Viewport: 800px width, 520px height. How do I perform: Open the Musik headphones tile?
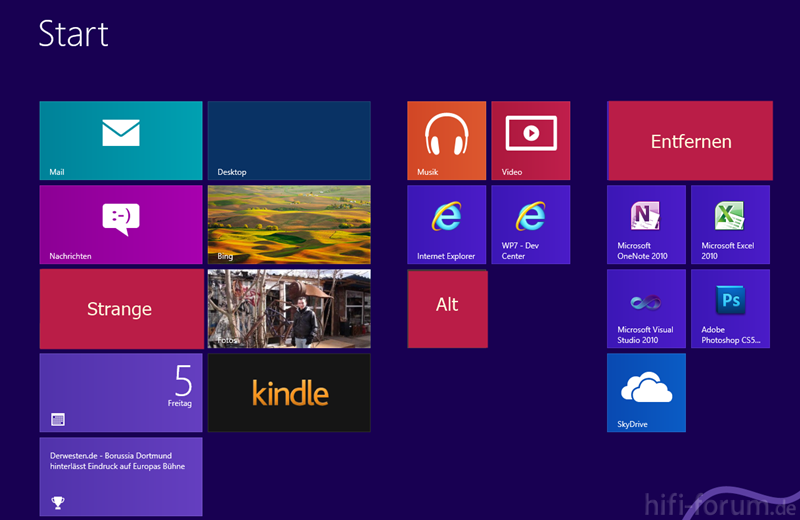[x=446, y=140]
